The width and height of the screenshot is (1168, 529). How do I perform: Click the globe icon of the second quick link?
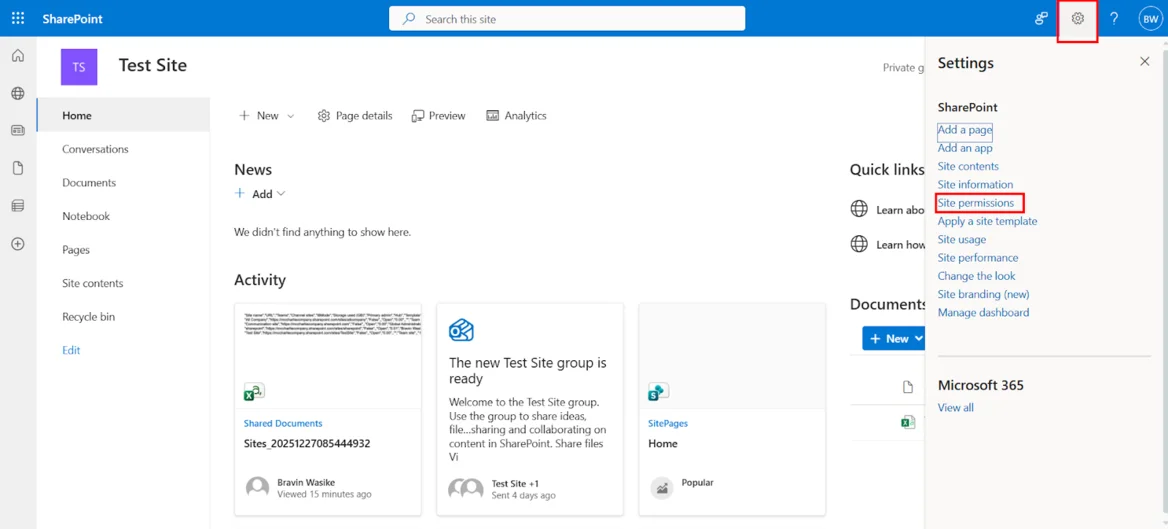[859, 244]
